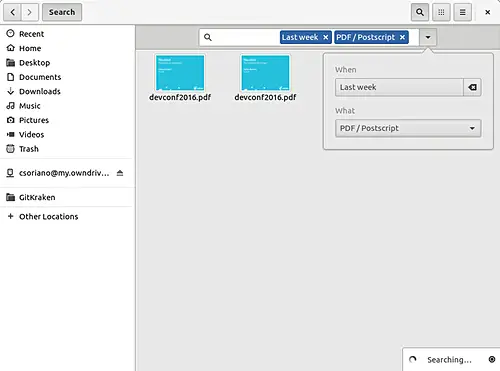Viewport: 500px width, 371px height.
Task: Click the GitKraken folder icon
Action: (x=11, y=197)
